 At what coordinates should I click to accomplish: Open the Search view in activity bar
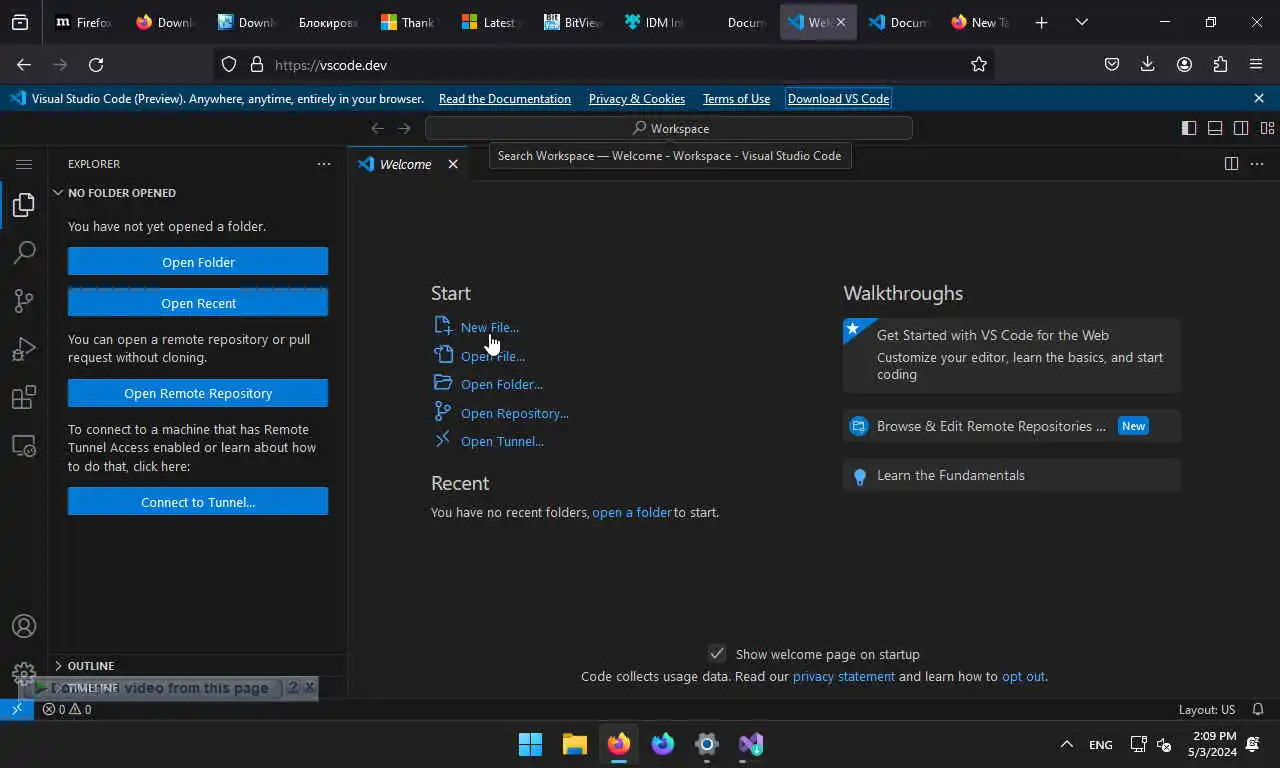[24, 253]
